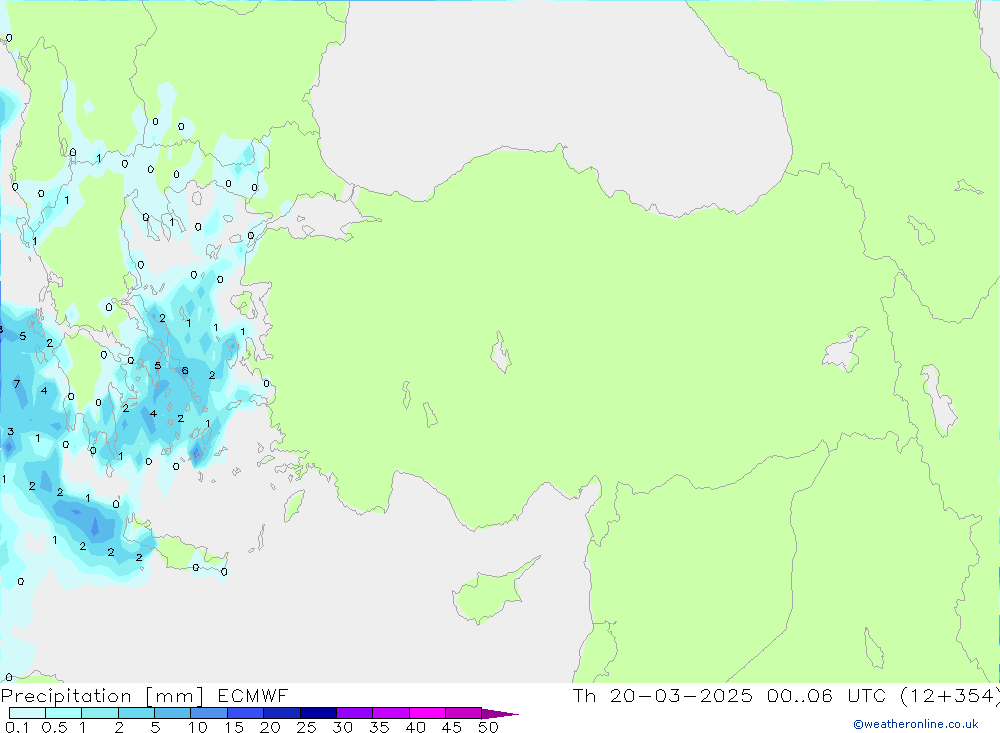Pick the 15–20 mm legend color box
Viewport: 1000px width, 733px height.
(x=245, y=713)
